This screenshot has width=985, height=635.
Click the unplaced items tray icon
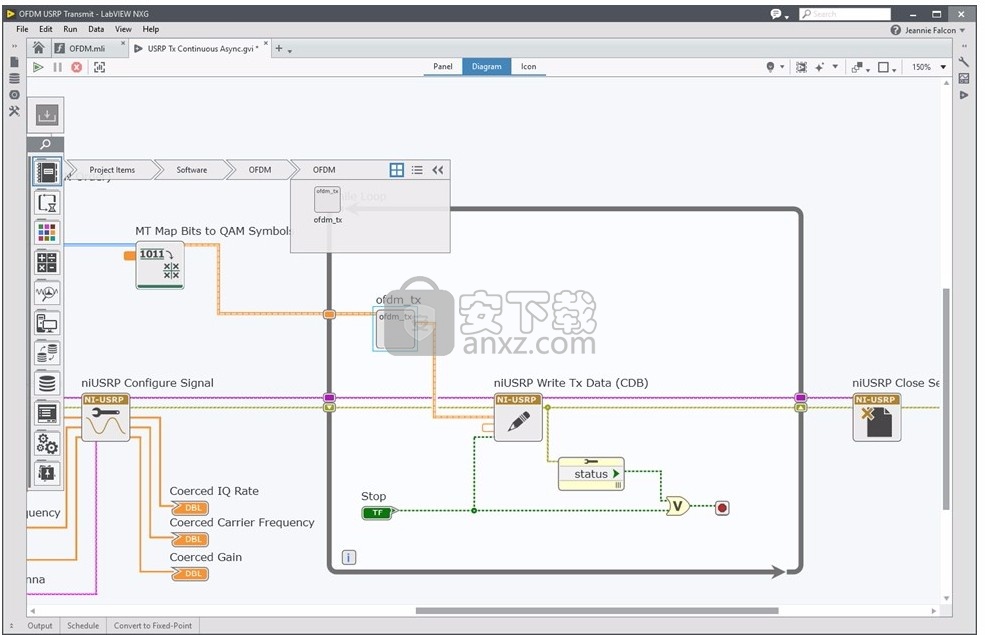tap(46, 115)
